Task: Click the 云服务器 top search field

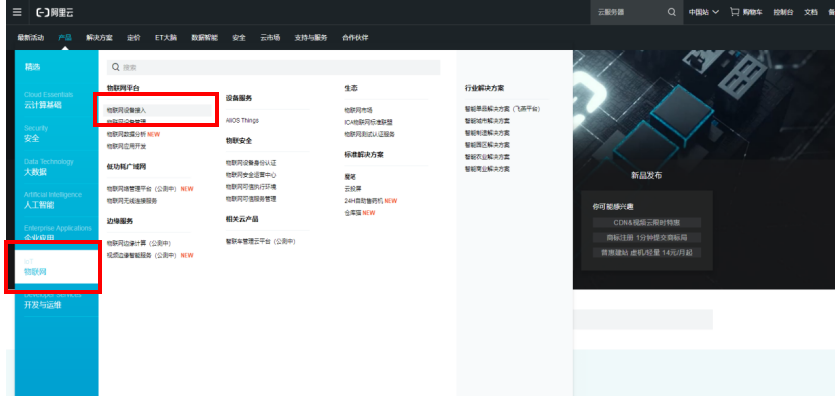Action: click(629, 12)
